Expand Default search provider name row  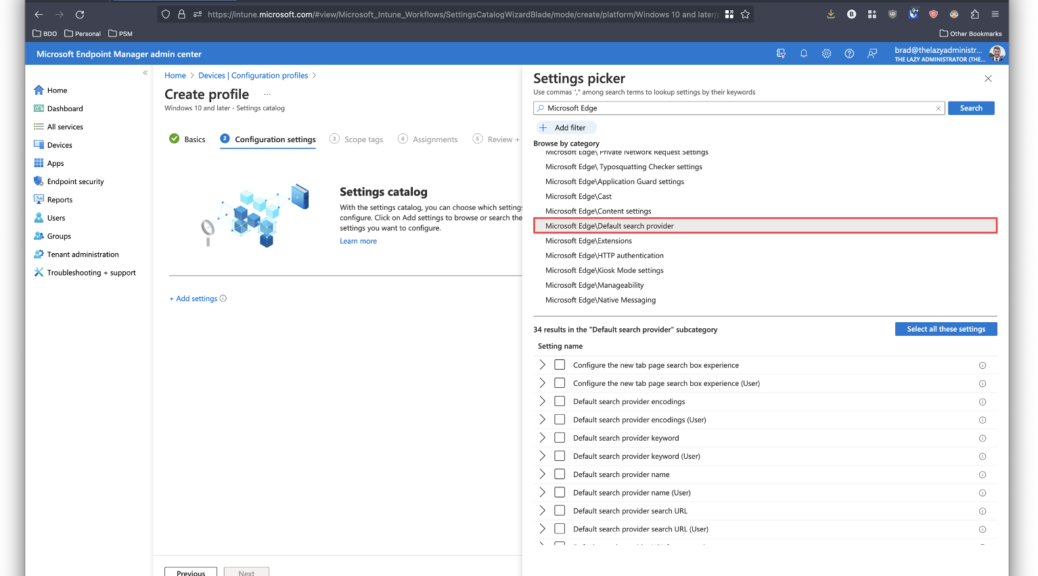(542, 474)
